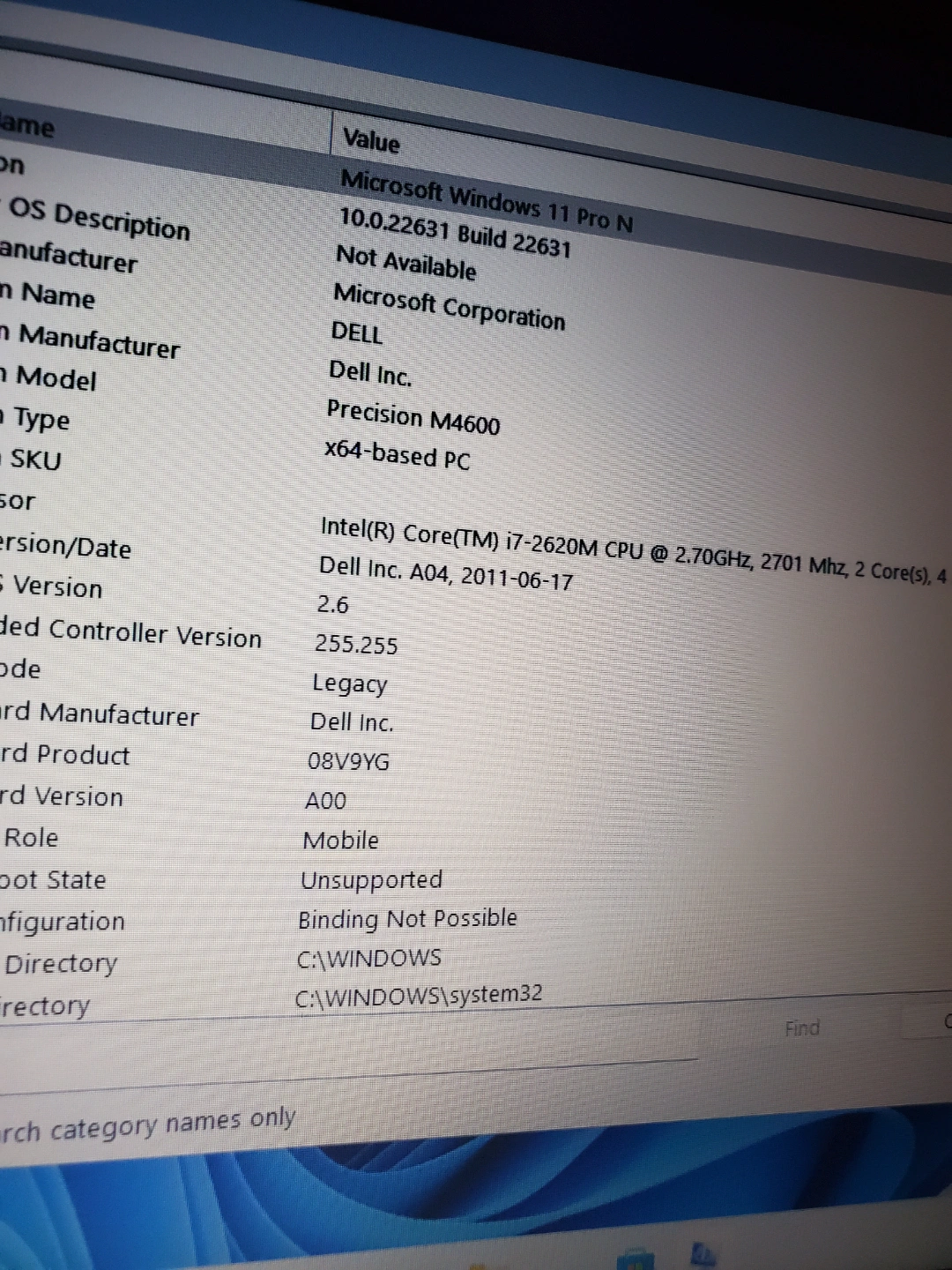Viewport: 952px width, 1270px height.
Task: Select the 2.6 SMBIOS version value
Action: [x=332, y=605]
